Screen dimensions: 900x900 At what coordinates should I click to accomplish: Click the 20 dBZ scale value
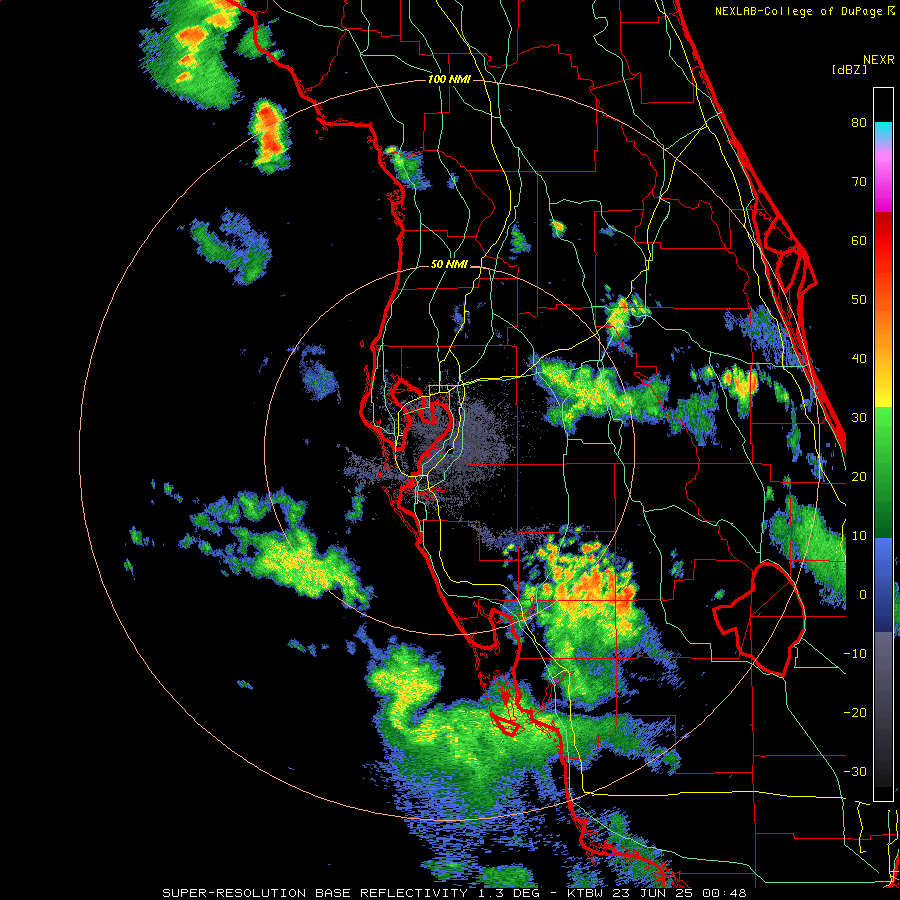(x=859, y=476)
